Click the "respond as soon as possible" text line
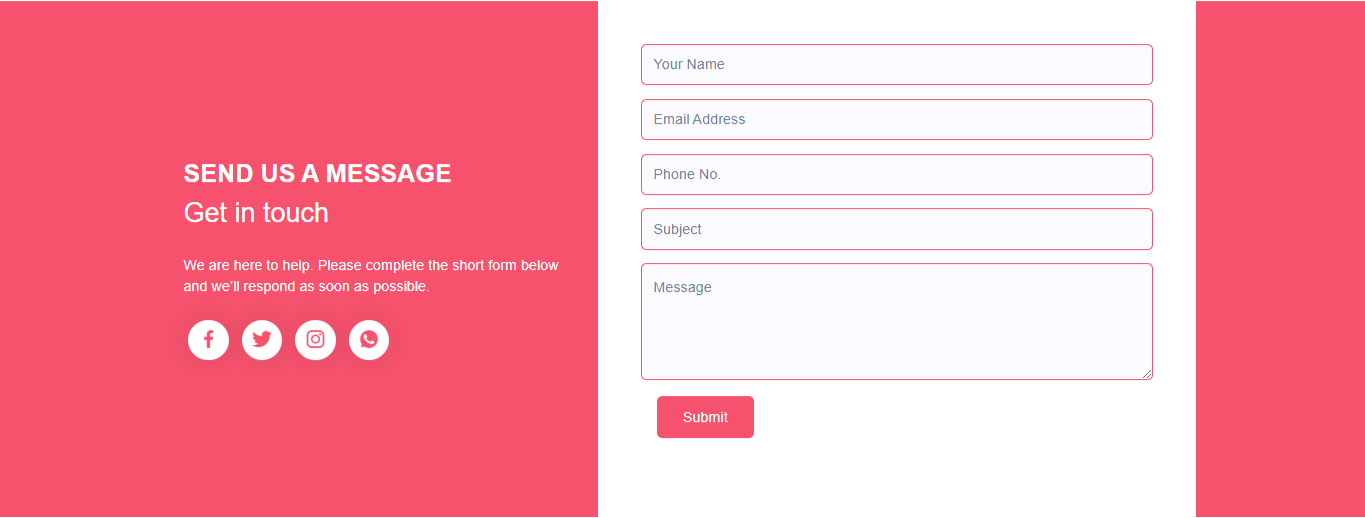 click(306, 287)
